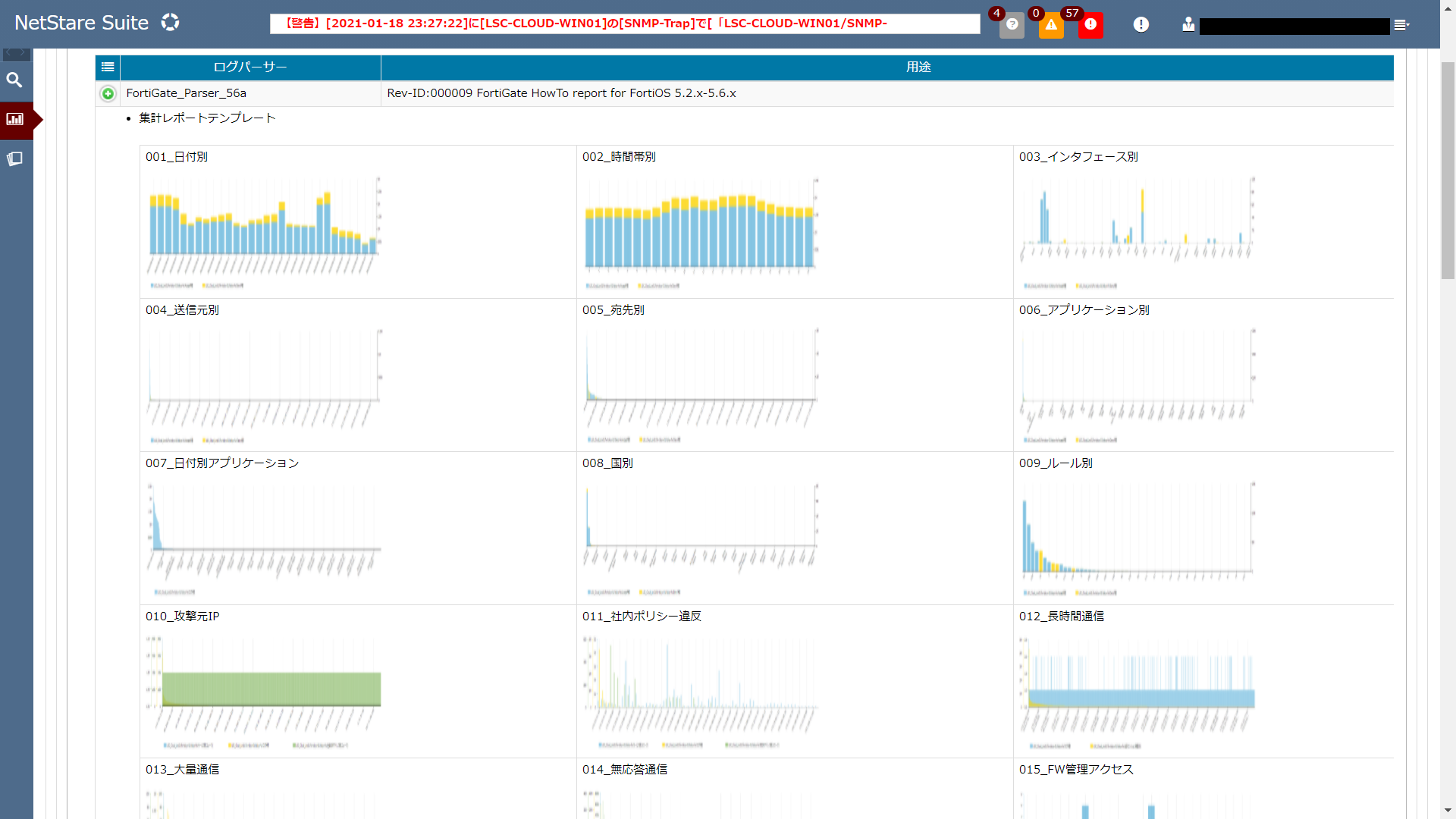Click the 004_送信元別 title label
The width and height of the screenshot is (1456, 819).
pyautogui.click(x=182, y=310)
